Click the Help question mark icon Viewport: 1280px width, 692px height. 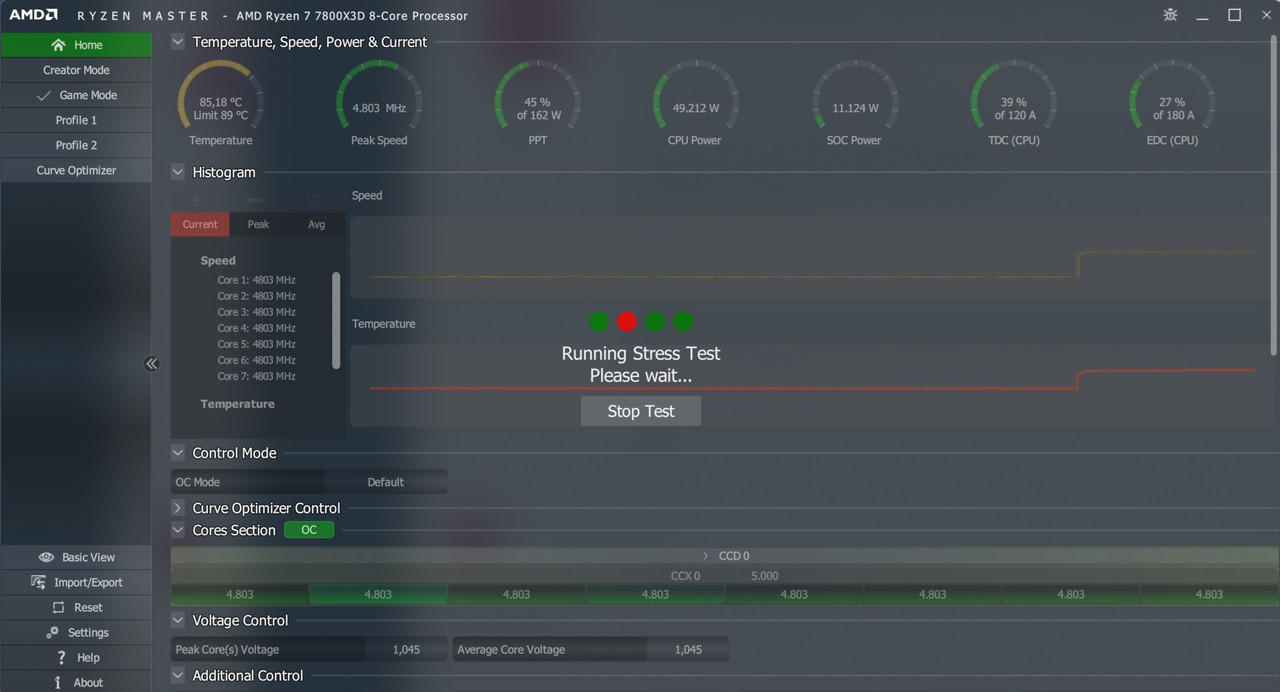tap(62, 657)
